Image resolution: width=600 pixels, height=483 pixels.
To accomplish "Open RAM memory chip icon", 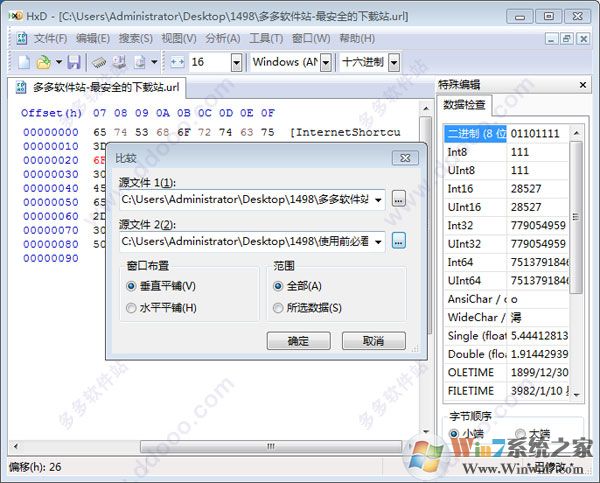I will tap(99, 62).
